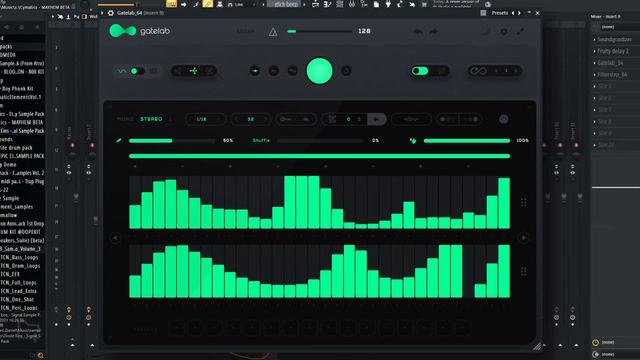Click the last tall bar in upper lane

click(x=504, y=203)
